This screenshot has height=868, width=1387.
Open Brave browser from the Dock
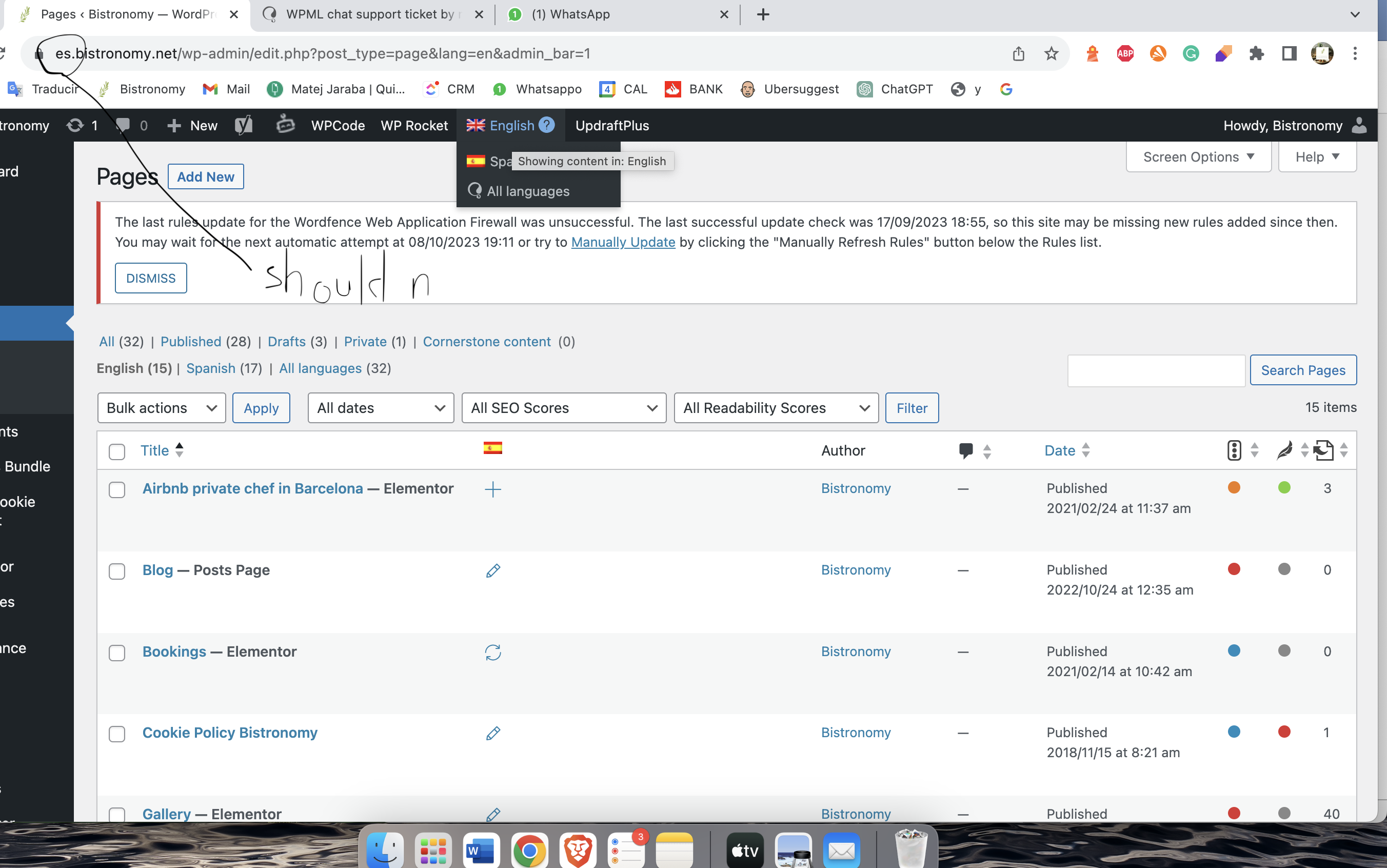578,850
